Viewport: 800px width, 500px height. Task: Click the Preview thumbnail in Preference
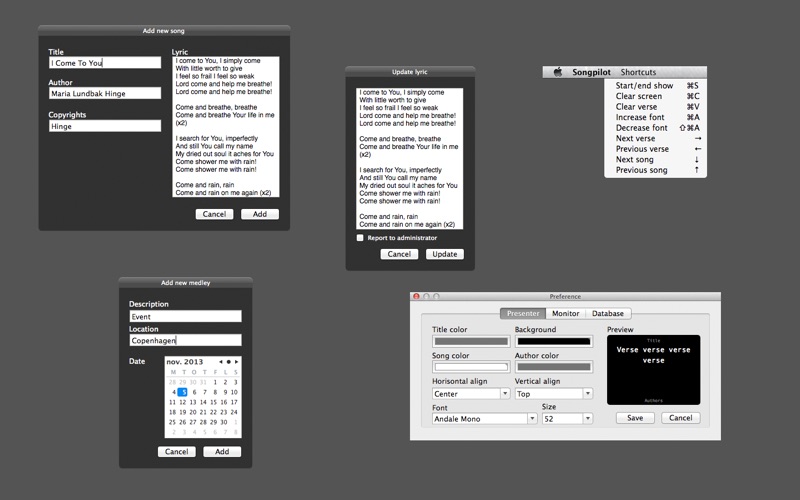(654, 370)
